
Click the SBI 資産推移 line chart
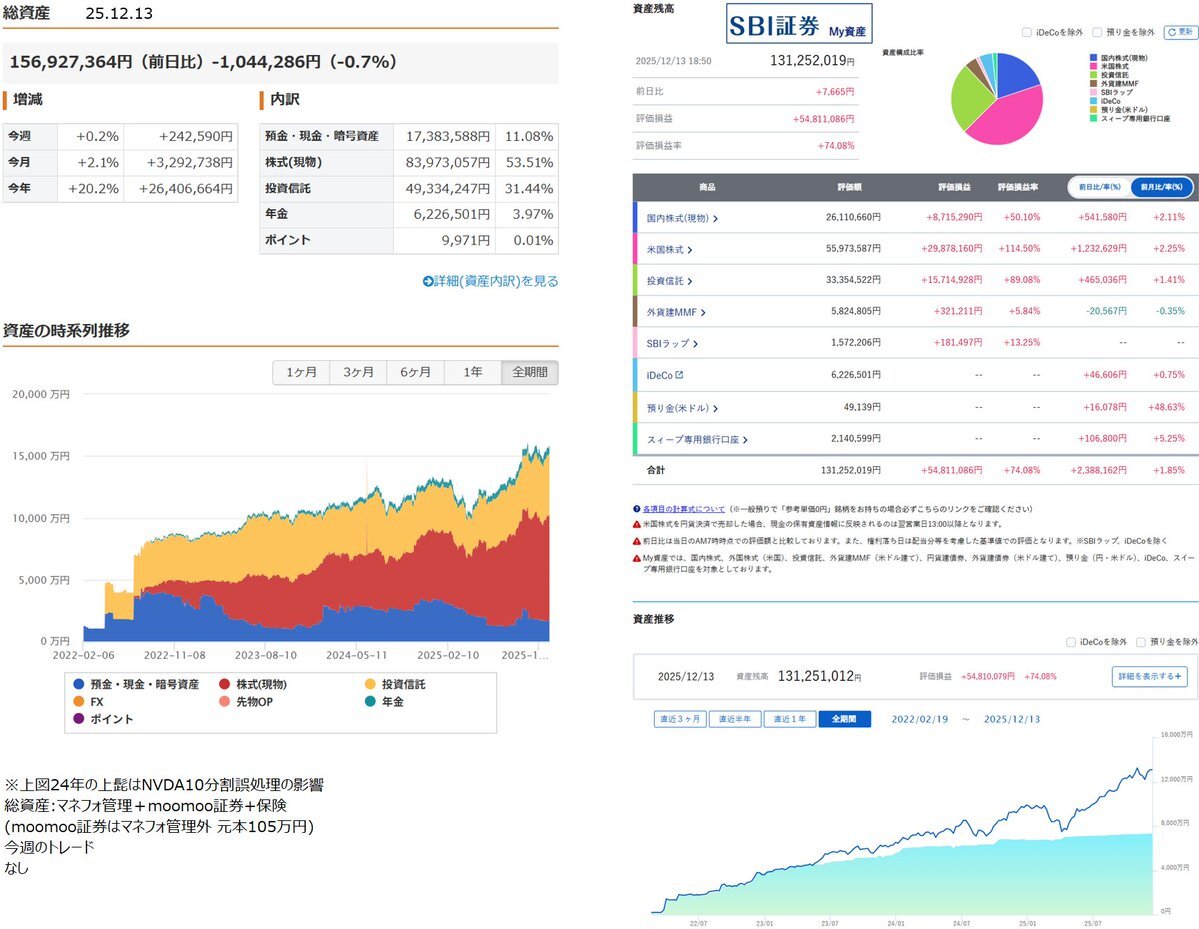[902, 826]
